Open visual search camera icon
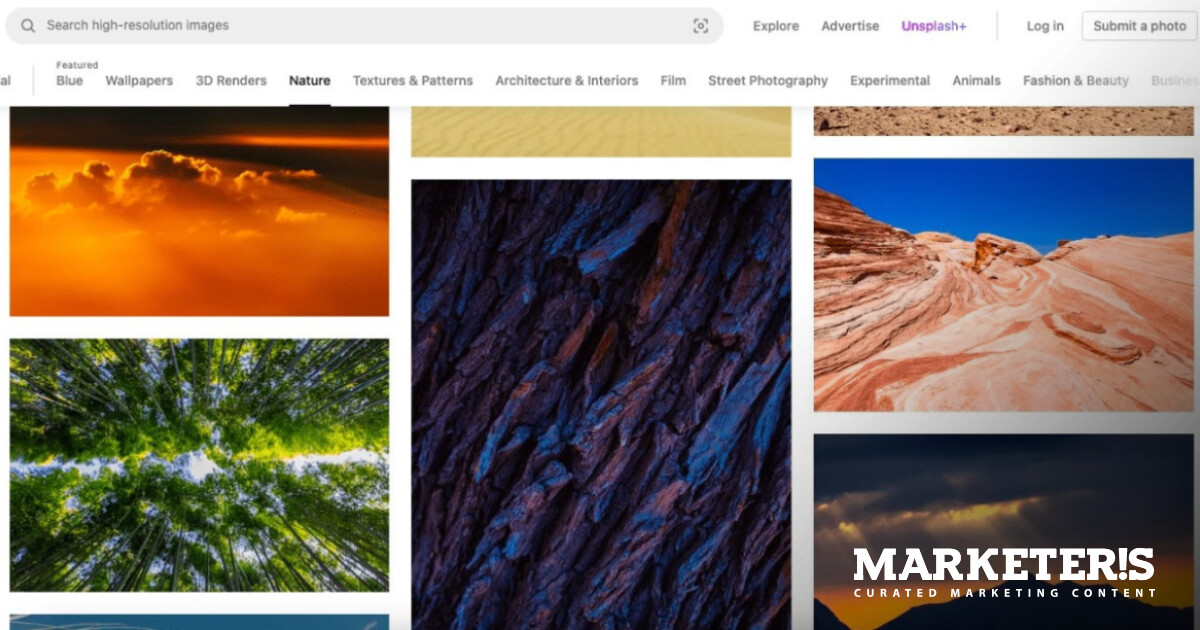 point(700,26)
